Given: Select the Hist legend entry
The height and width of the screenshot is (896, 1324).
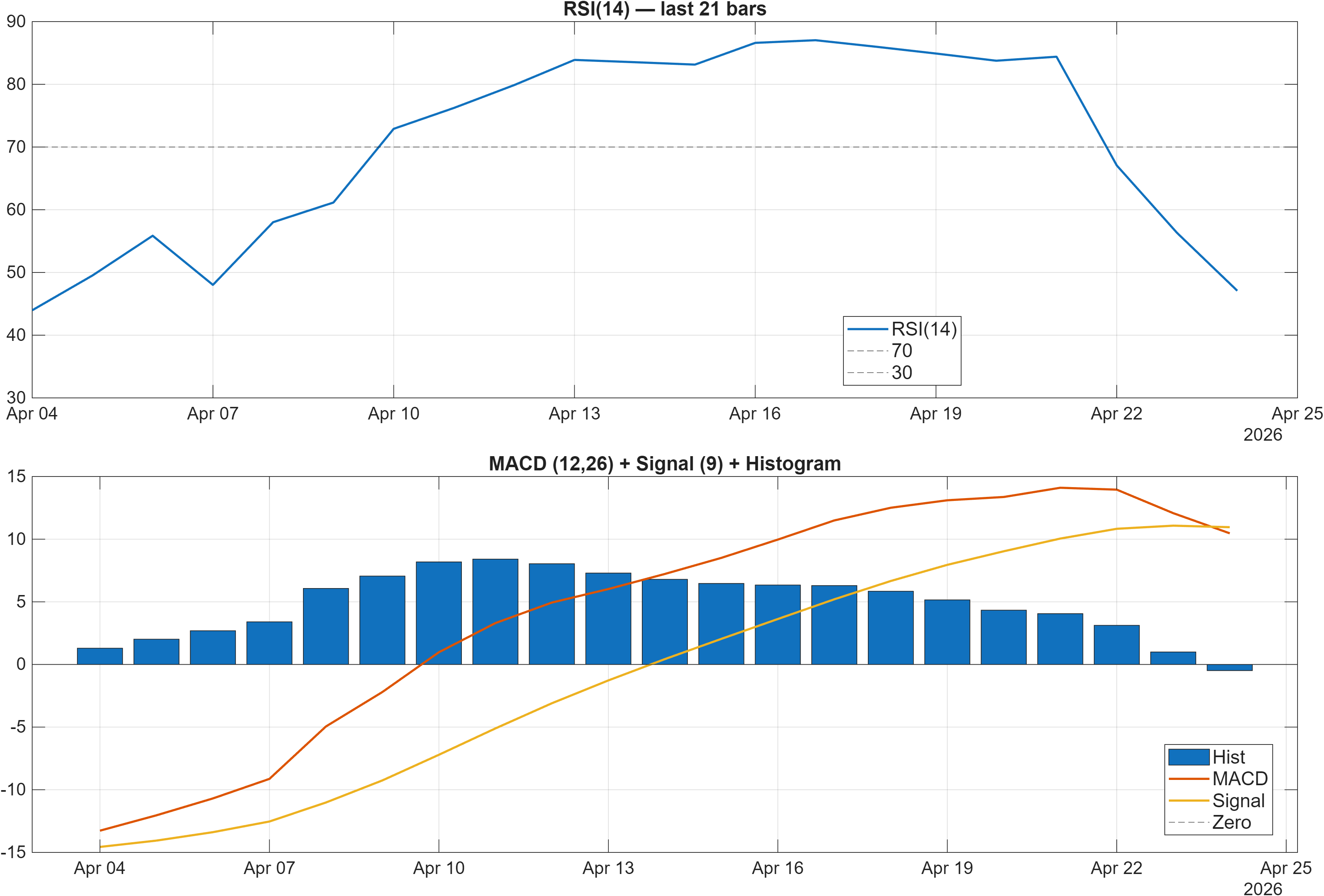Looking at the screenshot, I should click(1207, 757).
